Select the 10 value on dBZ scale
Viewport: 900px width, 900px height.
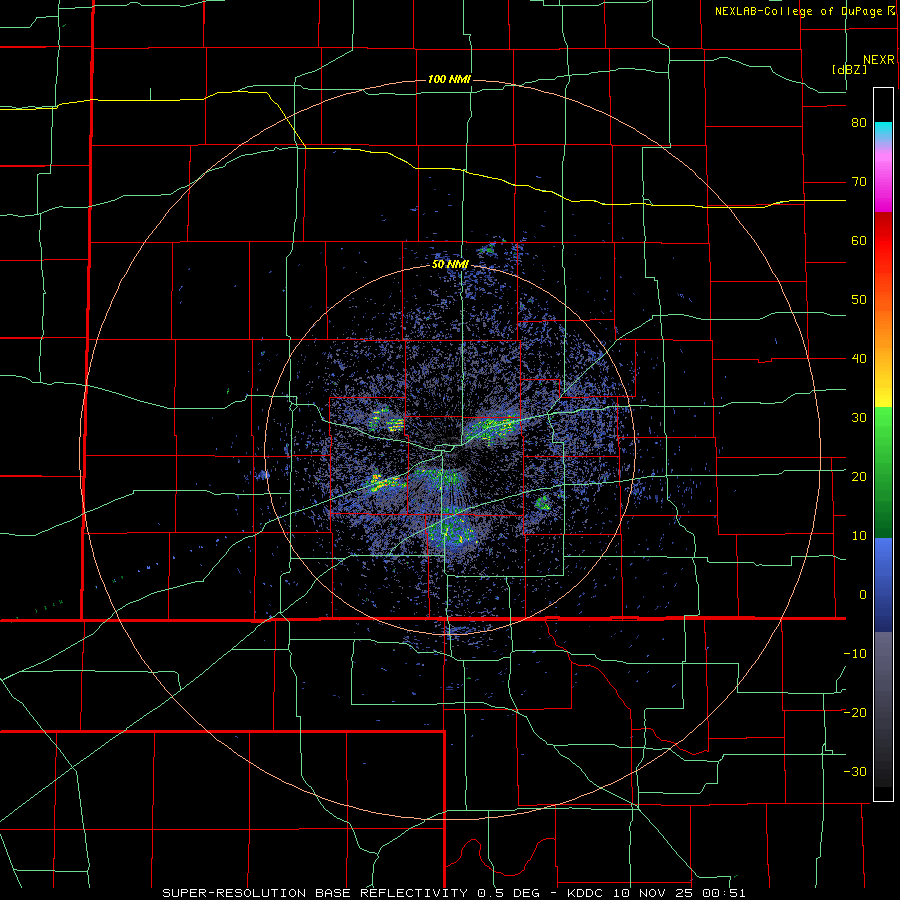pyautogui.click(x=859, y=536)
